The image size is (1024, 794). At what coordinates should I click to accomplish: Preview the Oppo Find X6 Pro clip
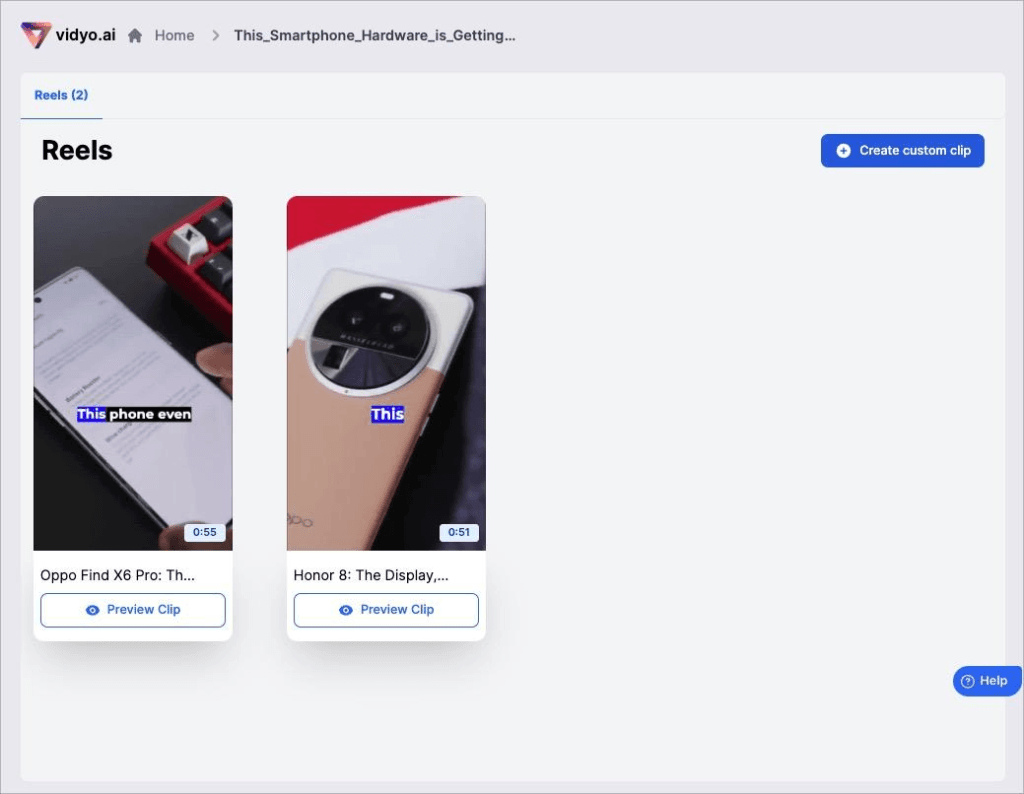pos(133,610)
